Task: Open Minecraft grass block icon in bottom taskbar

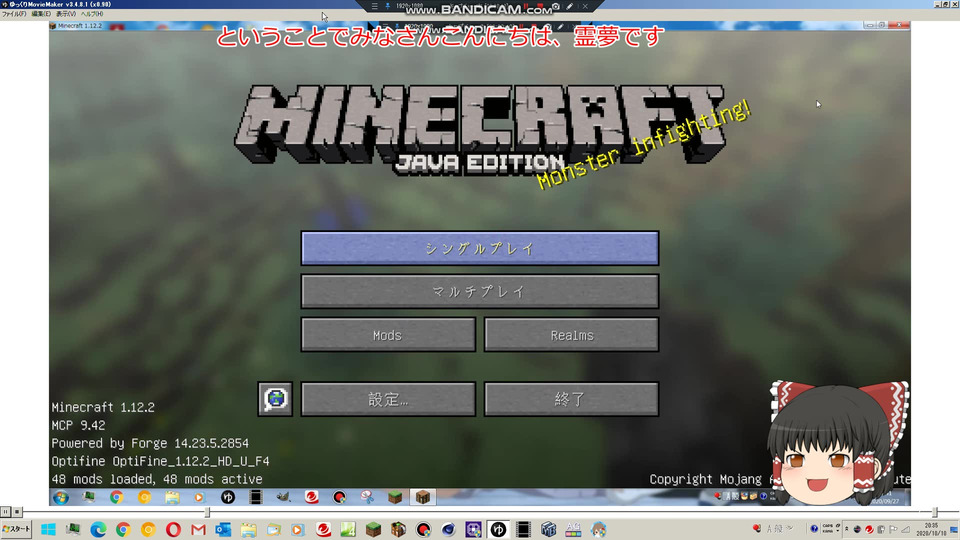Action: coord(373,530)
